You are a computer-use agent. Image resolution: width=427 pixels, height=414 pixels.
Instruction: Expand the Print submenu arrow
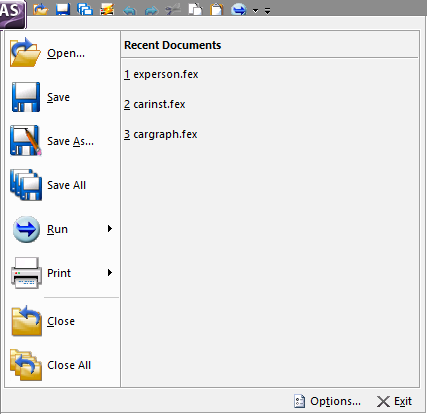[110, 273]
